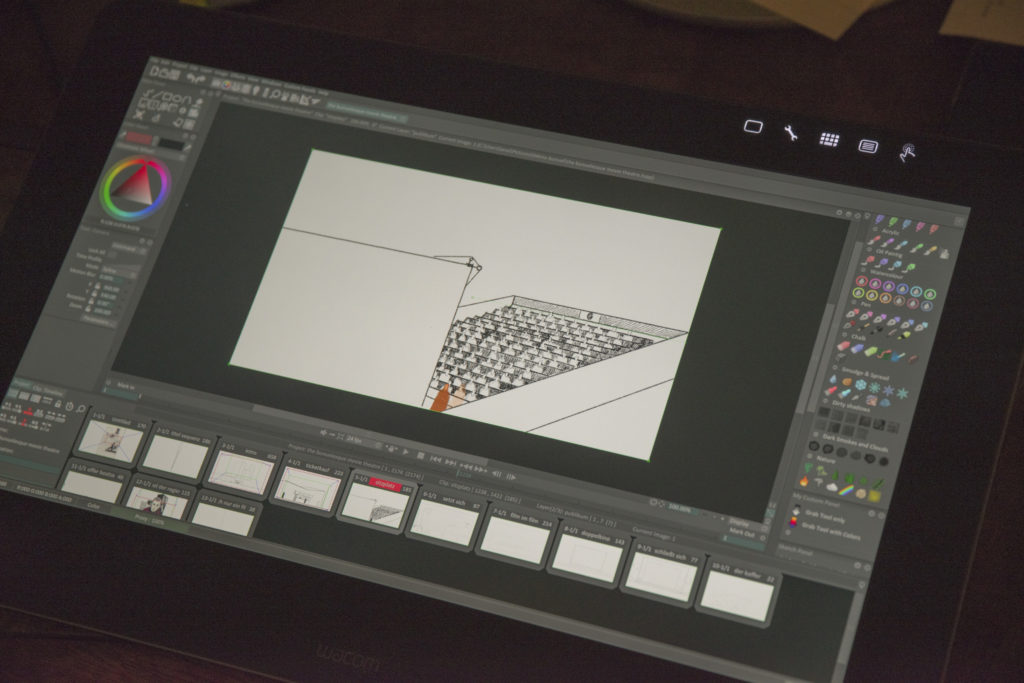Click the lock icon in project panel

tap(58, 405)
